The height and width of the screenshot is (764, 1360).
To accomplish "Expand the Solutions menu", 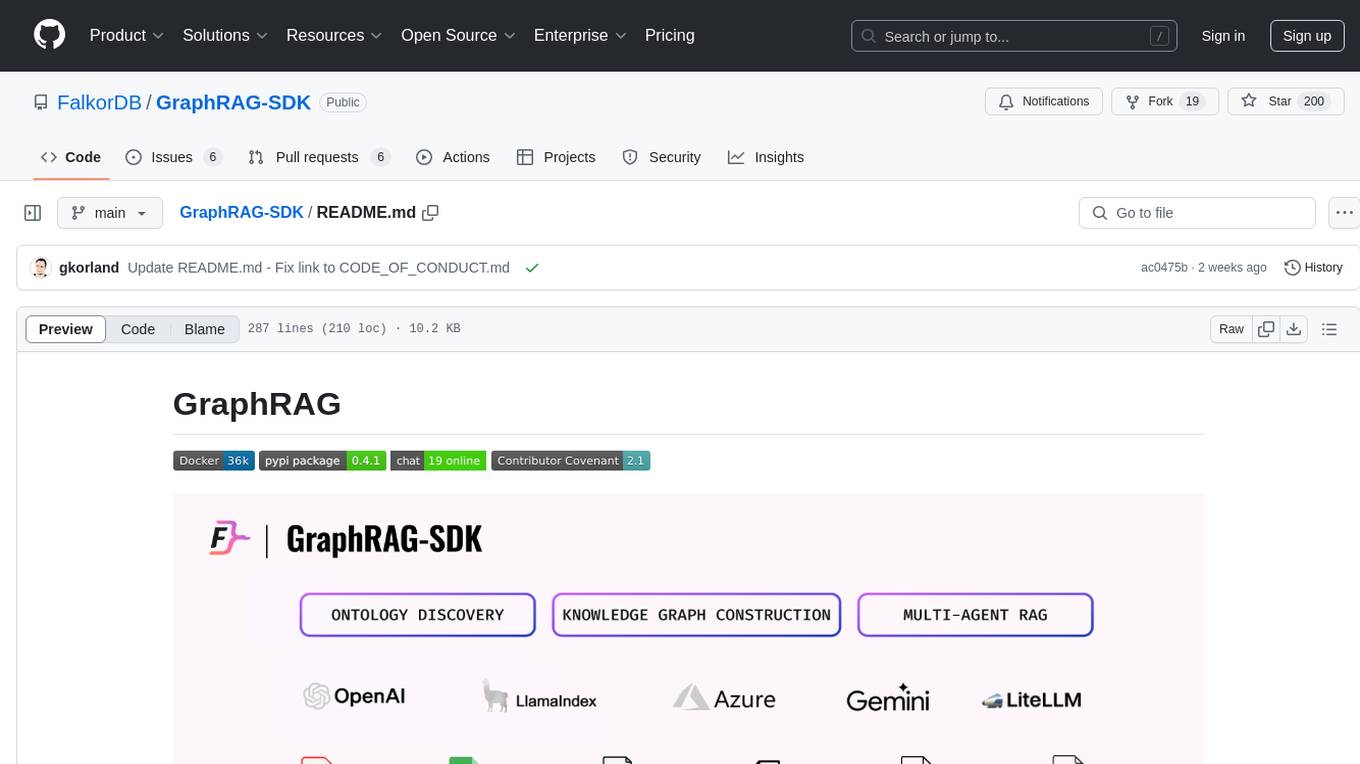I will click(x=225, y=35).
